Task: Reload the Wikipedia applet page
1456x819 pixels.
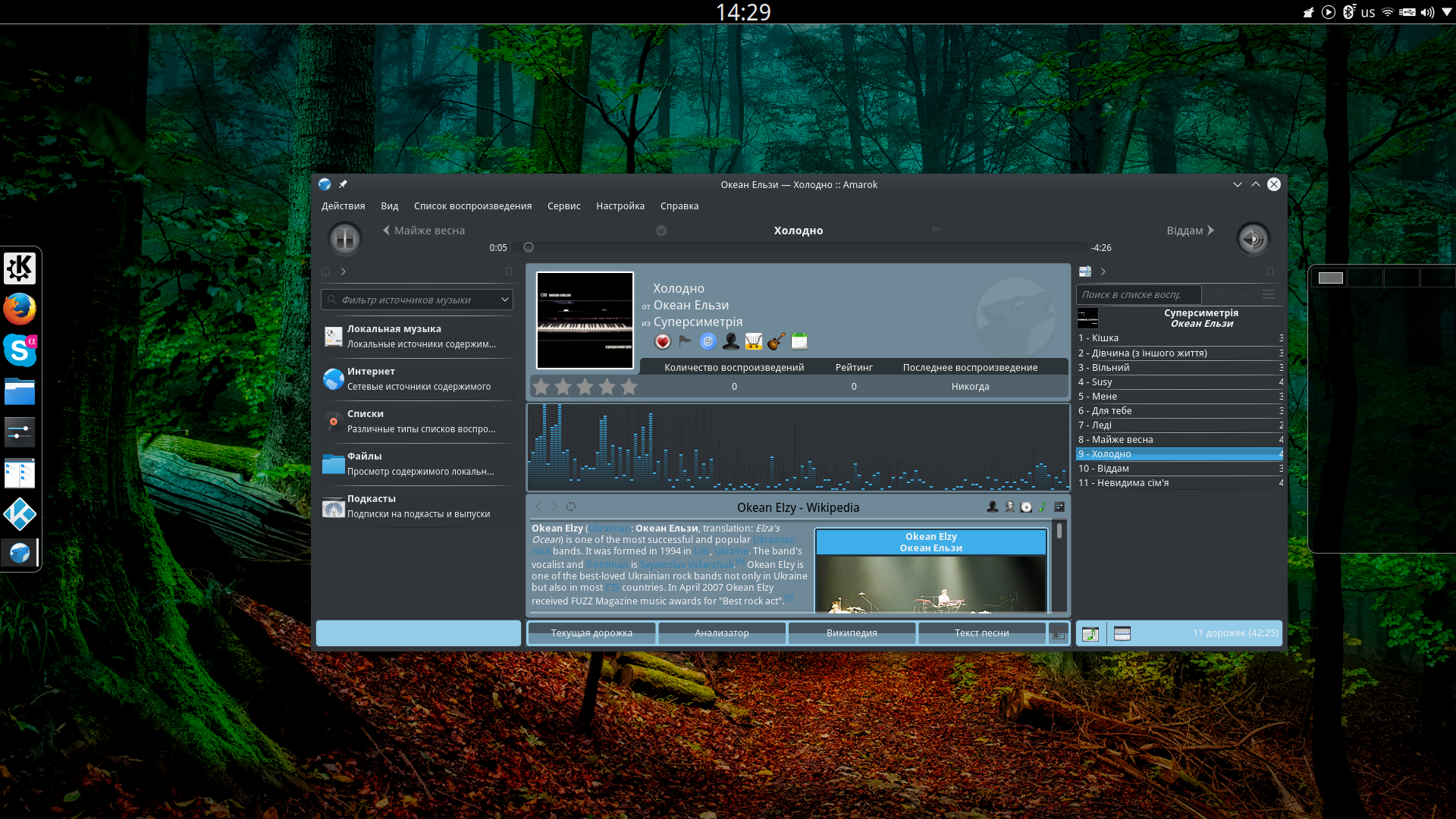Action: pyautogui.click(x=571, y=507)
